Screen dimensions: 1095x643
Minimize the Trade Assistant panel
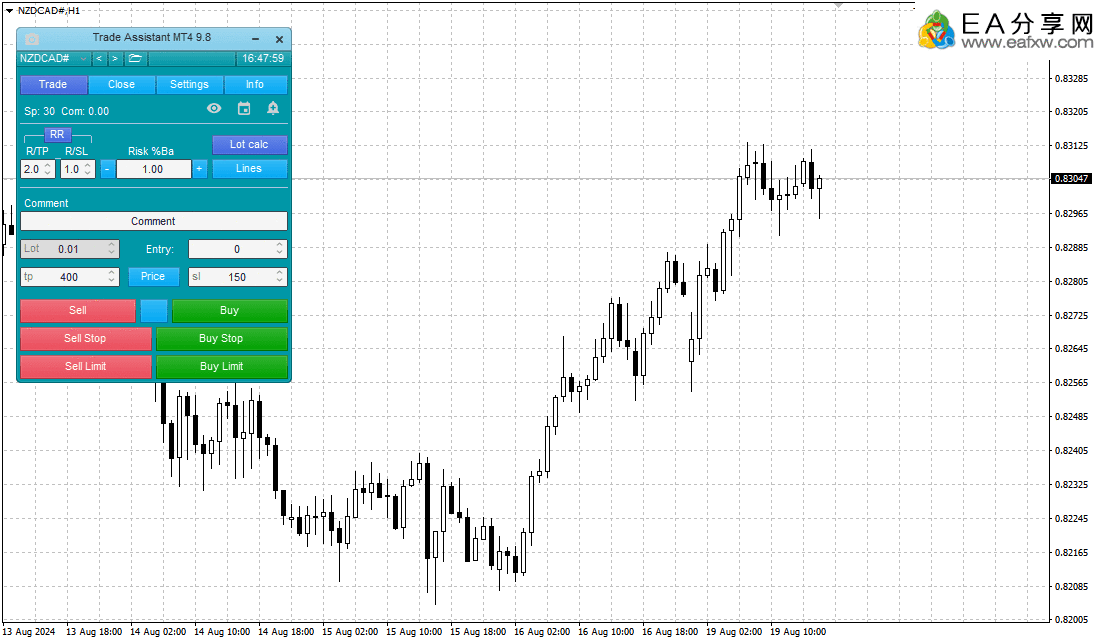pyautogui.click(x=256, y=40)
